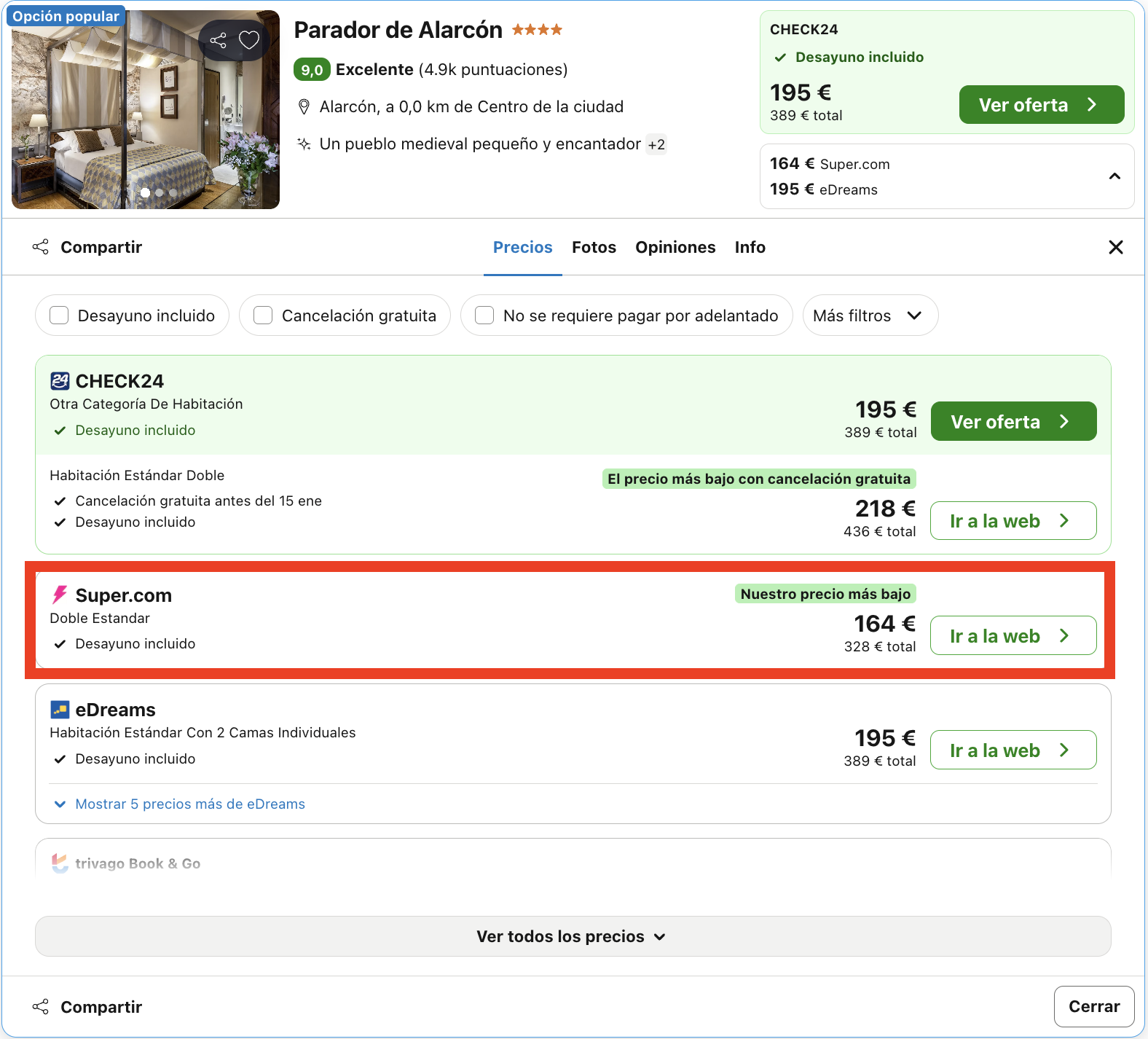The image size is (1148, 1039).
Task: Click the location pin icon next to Alarcón
Action: click(x=304, y=107)
